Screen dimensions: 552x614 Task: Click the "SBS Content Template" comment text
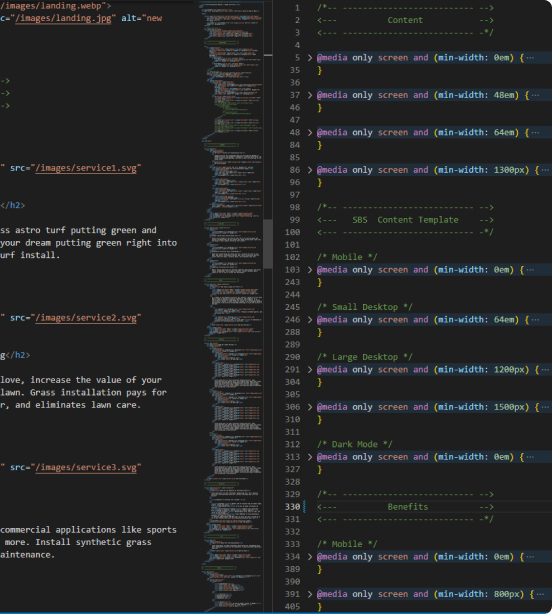click(x=405, y=220)
